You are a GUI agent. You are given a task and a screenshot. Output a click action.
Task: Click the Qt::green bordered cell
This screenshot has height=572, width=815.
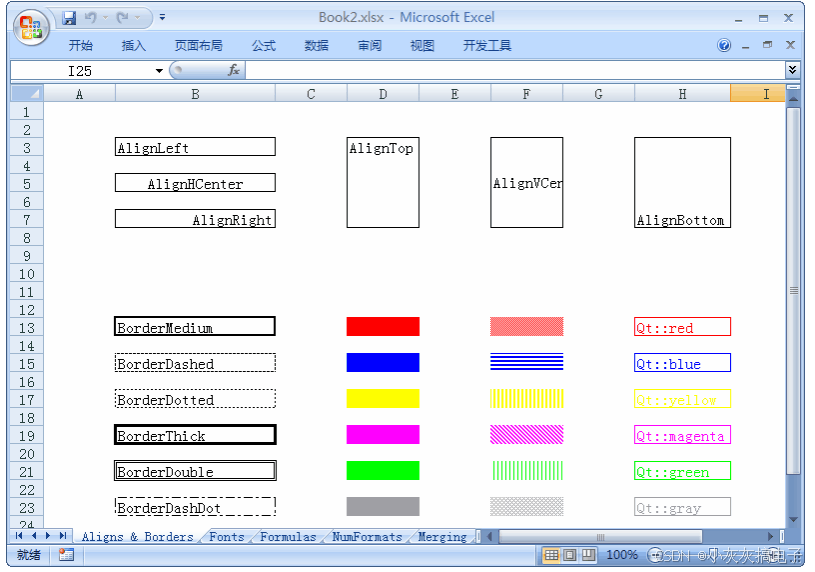pos(682,471)
